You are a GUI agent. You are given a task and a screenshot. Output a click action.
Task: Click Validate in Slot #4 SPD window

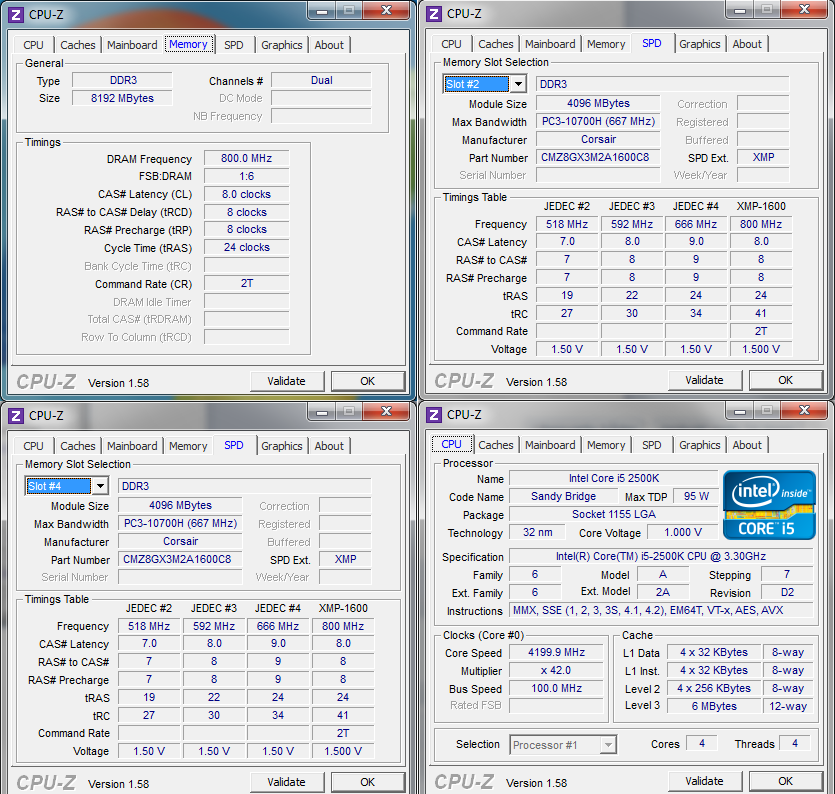pyautogui.click(x=286, y=782)
